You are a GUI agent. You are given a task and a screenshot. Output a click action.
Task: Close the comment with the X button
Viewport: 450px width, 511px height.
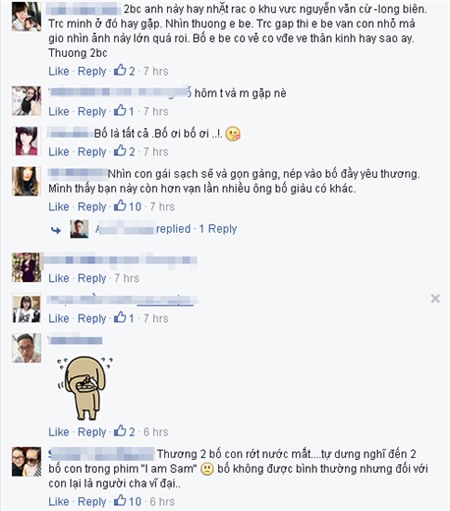(435, 298)
